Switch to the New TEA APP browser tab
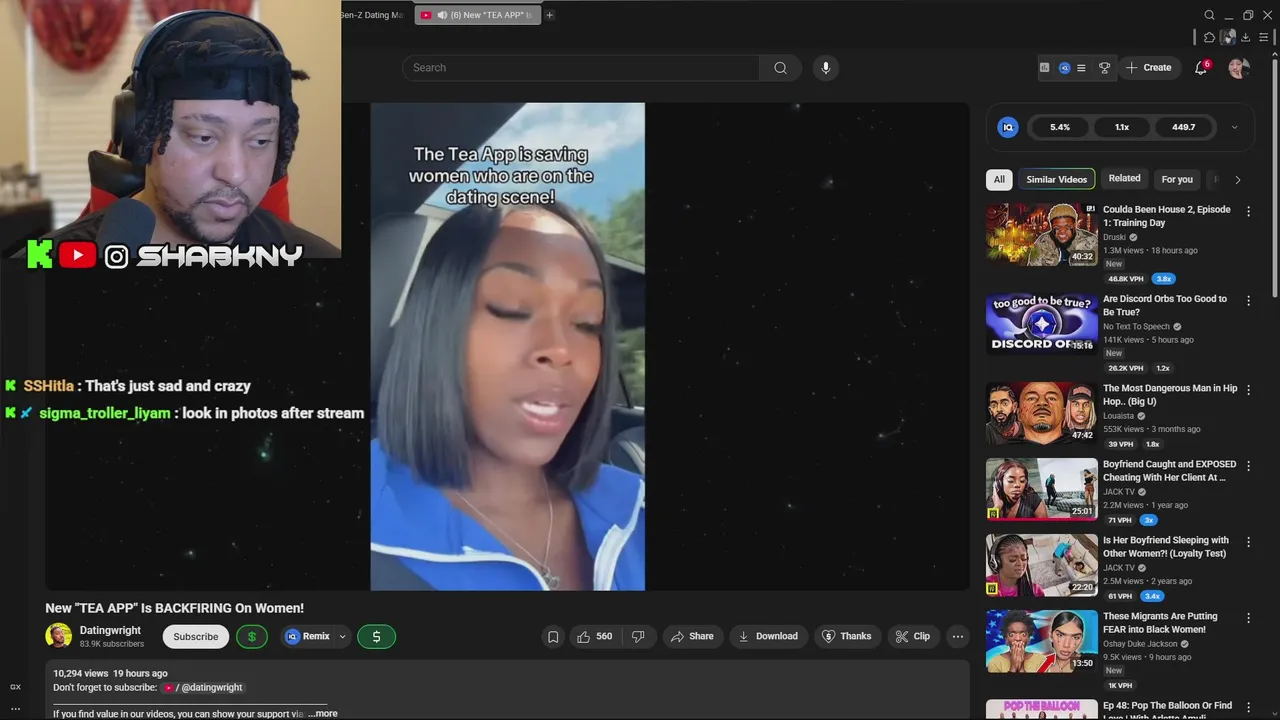The image size is (1280, 720). pos(478,15)
